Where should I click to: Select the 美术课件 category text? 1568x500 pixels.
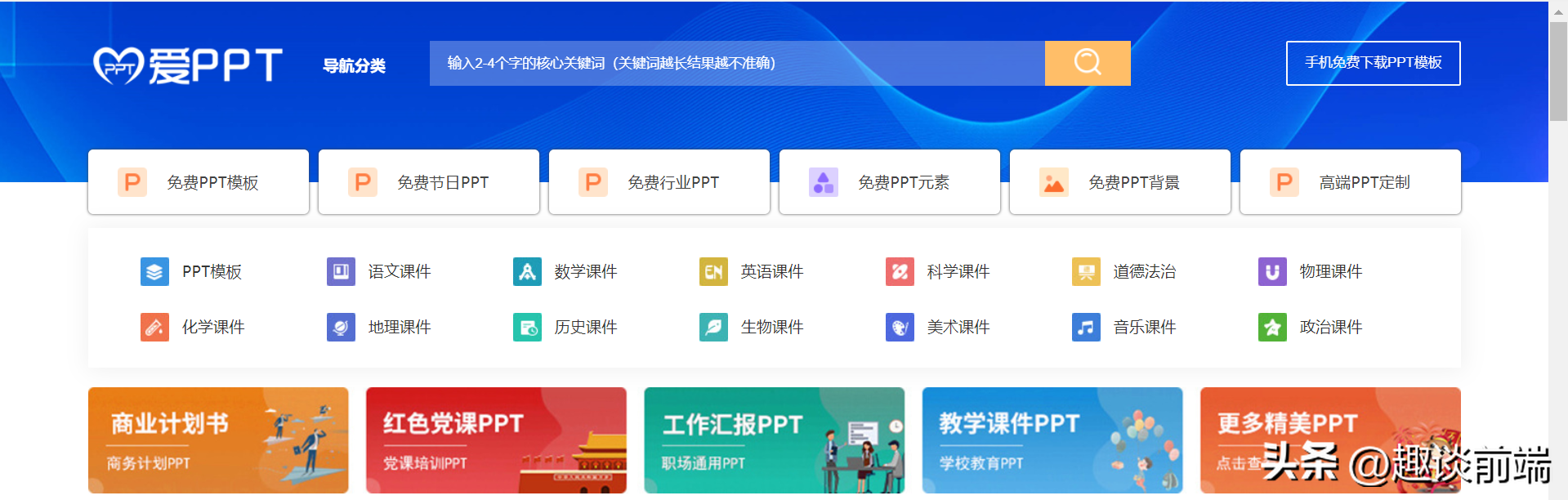click(x=958, y=327)
